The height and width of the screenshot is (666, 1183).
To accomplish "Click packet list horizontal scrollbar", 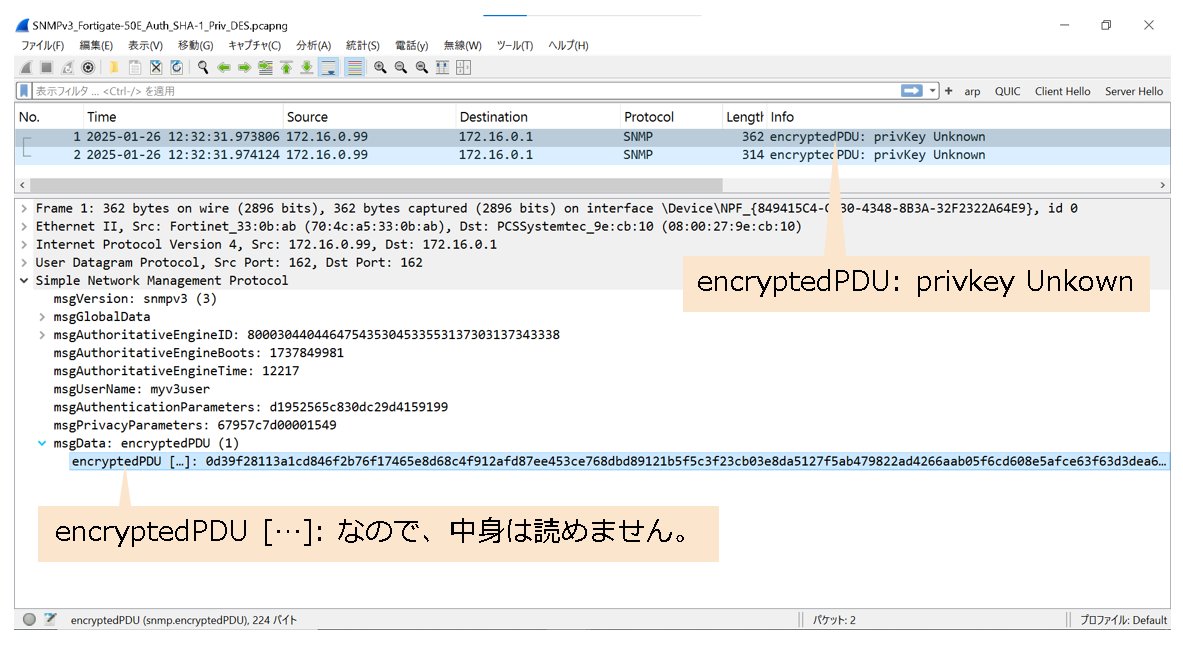I will (x=376, y=185).
